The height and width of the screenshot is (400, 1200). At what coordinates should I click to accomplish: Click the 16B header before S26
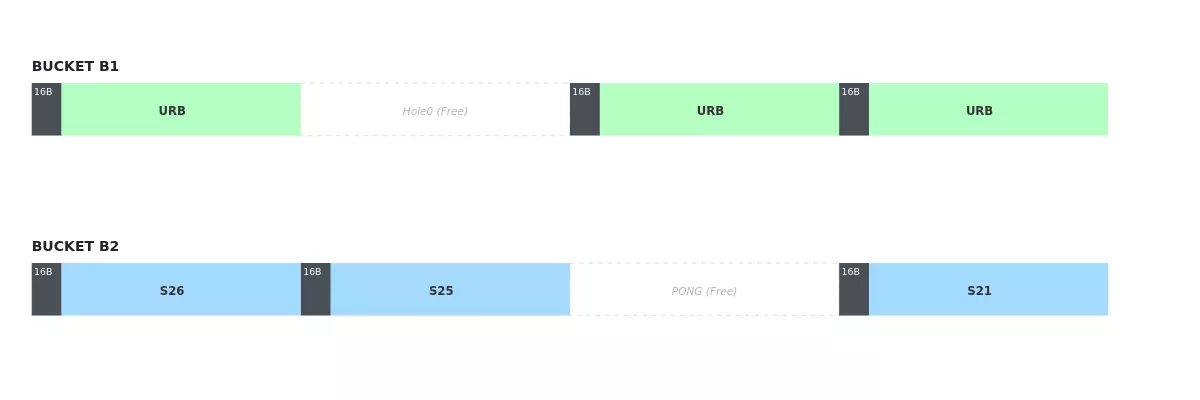click(46, 289)
